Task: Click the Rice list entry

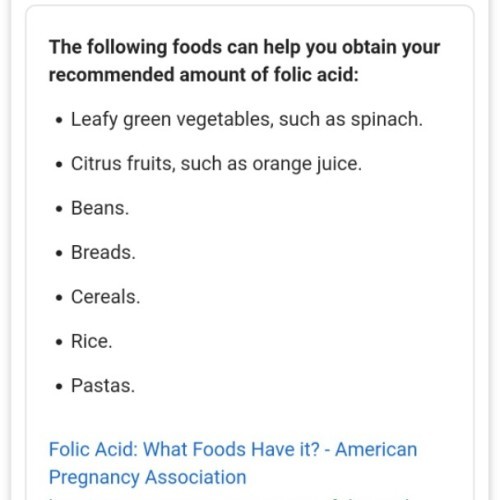Action: (x=92, y=341)
